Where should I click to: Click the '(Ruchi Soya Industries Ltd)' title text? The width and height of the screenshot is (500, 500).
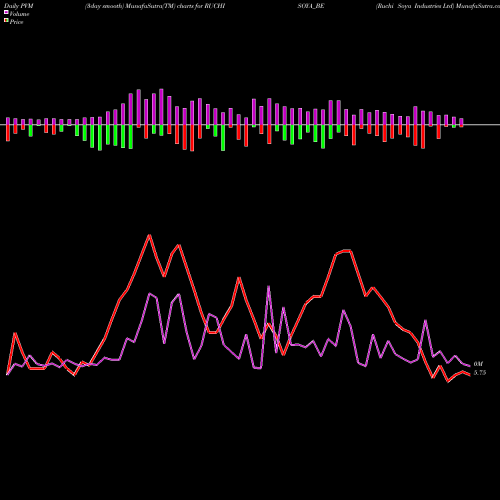point(415,6)
